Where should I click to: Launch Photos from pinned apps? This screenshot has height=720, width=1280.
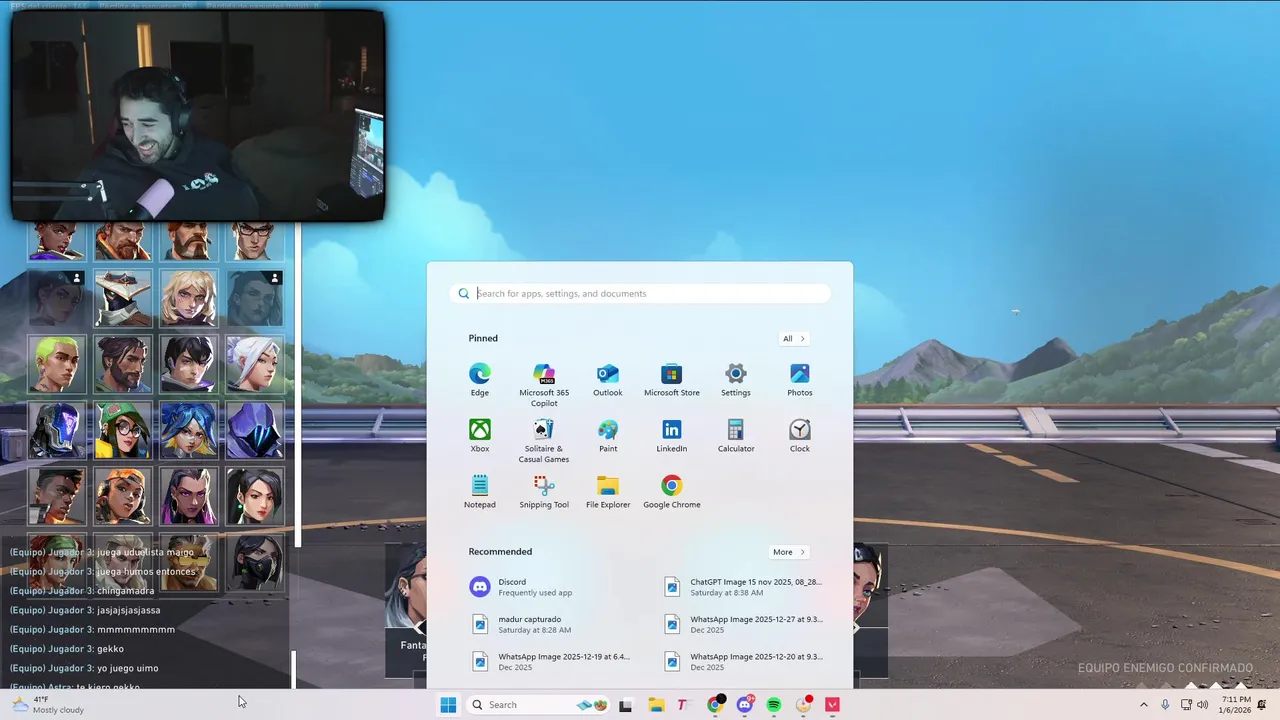[800, 379]
